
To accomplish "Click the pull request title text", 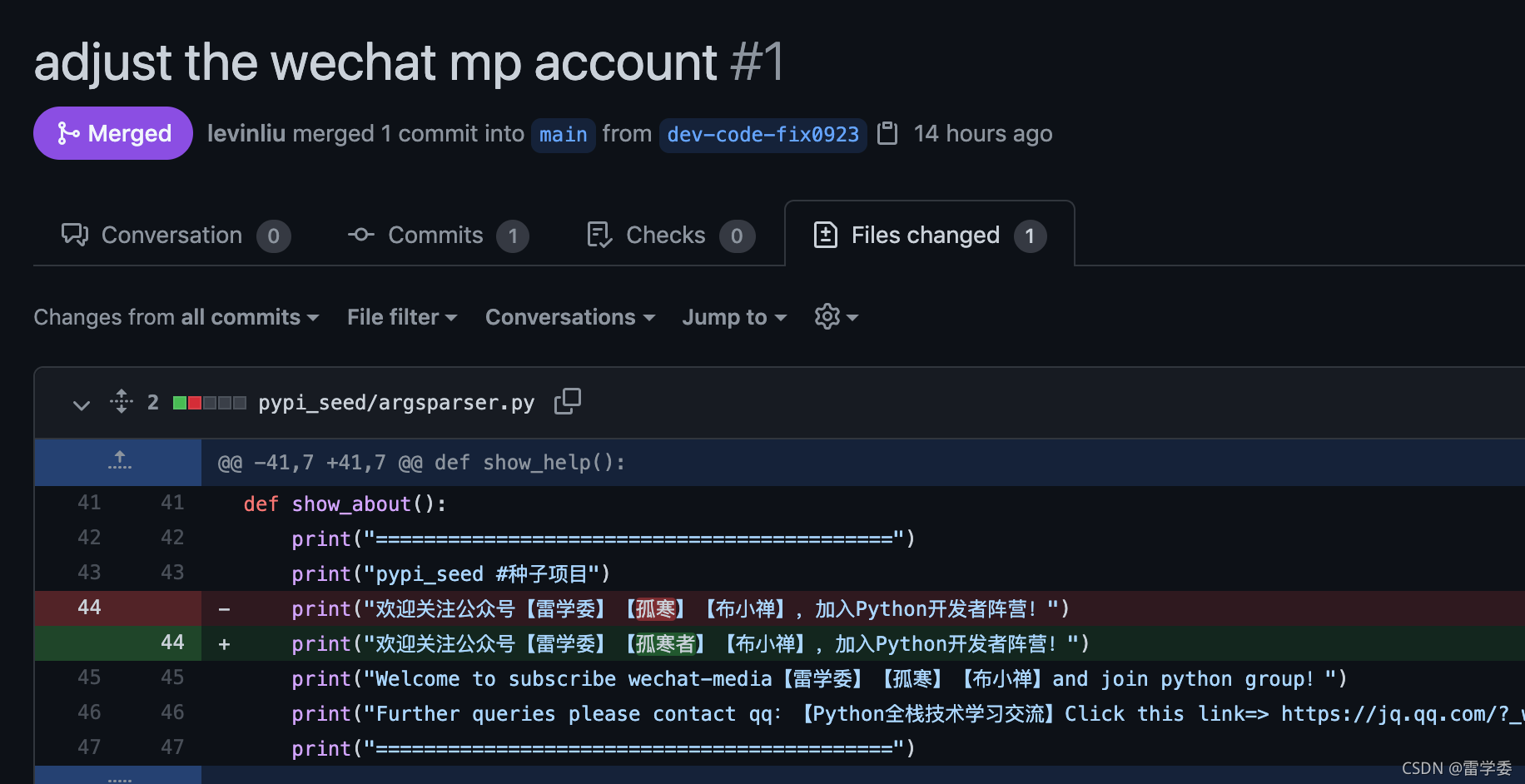I will click(375, 62).
